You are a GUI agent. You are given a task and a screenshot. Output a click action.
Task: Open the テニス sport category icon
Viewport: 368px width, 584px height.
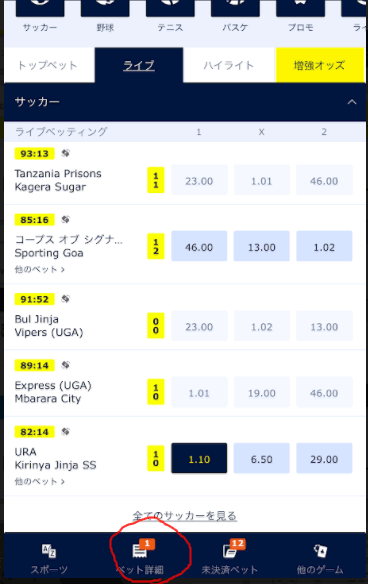[x=170, y=8]
